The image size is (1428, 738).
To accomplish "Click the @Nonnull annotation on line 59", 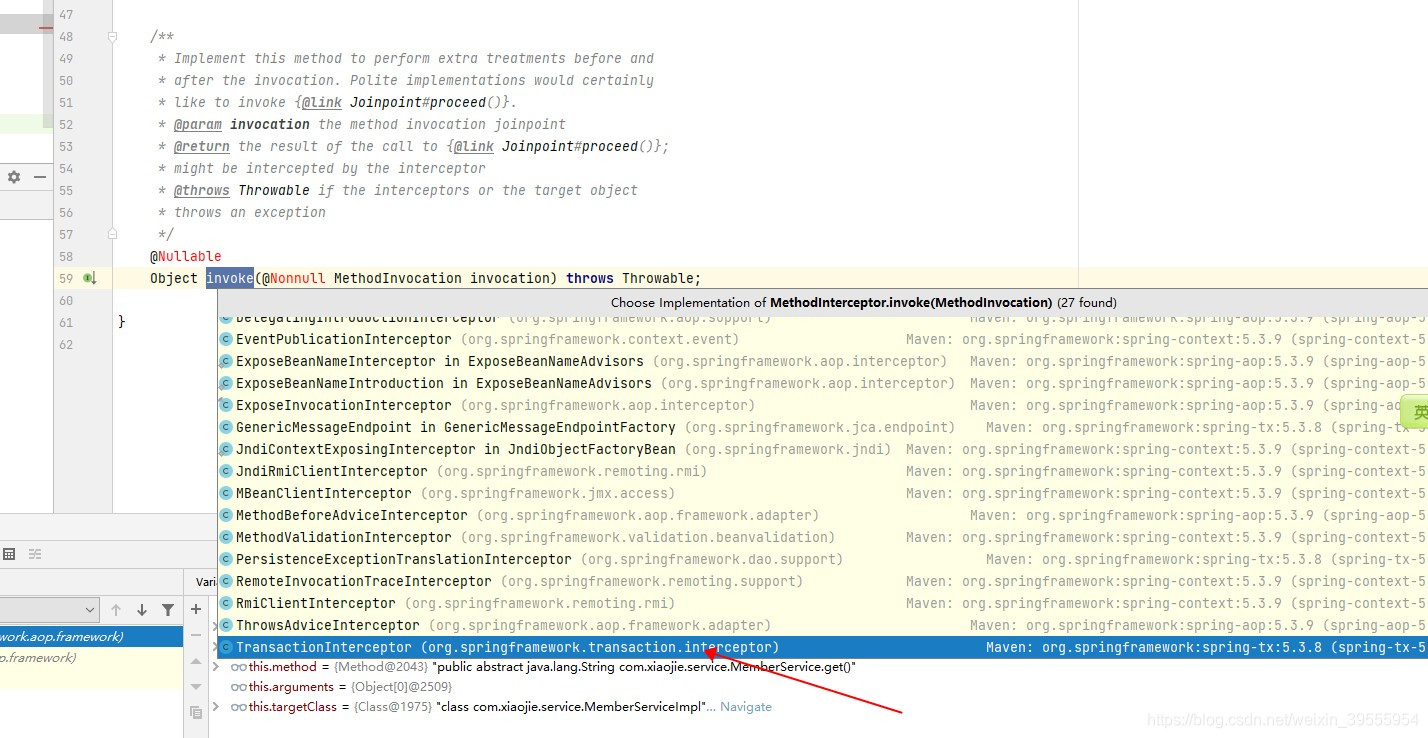I will point(294,278).
